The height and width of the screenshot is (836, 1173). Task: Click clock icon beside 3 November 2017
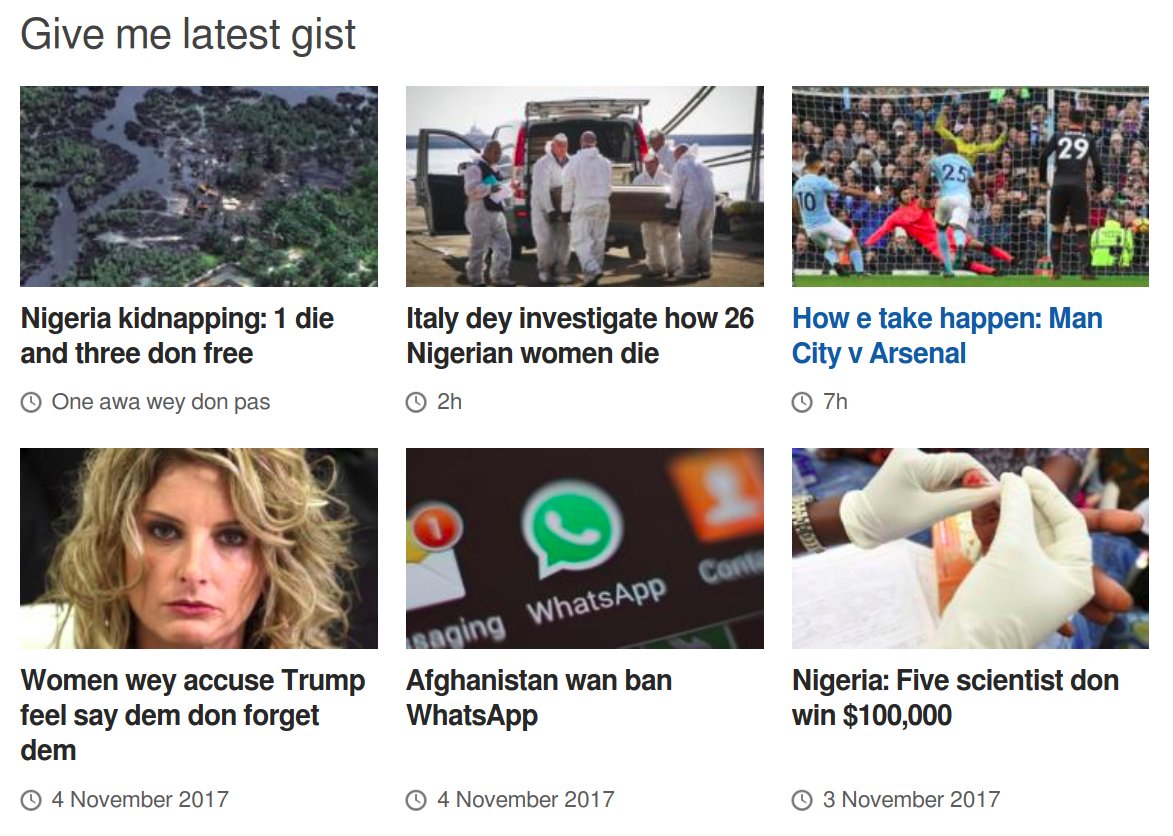pos(802,801)
